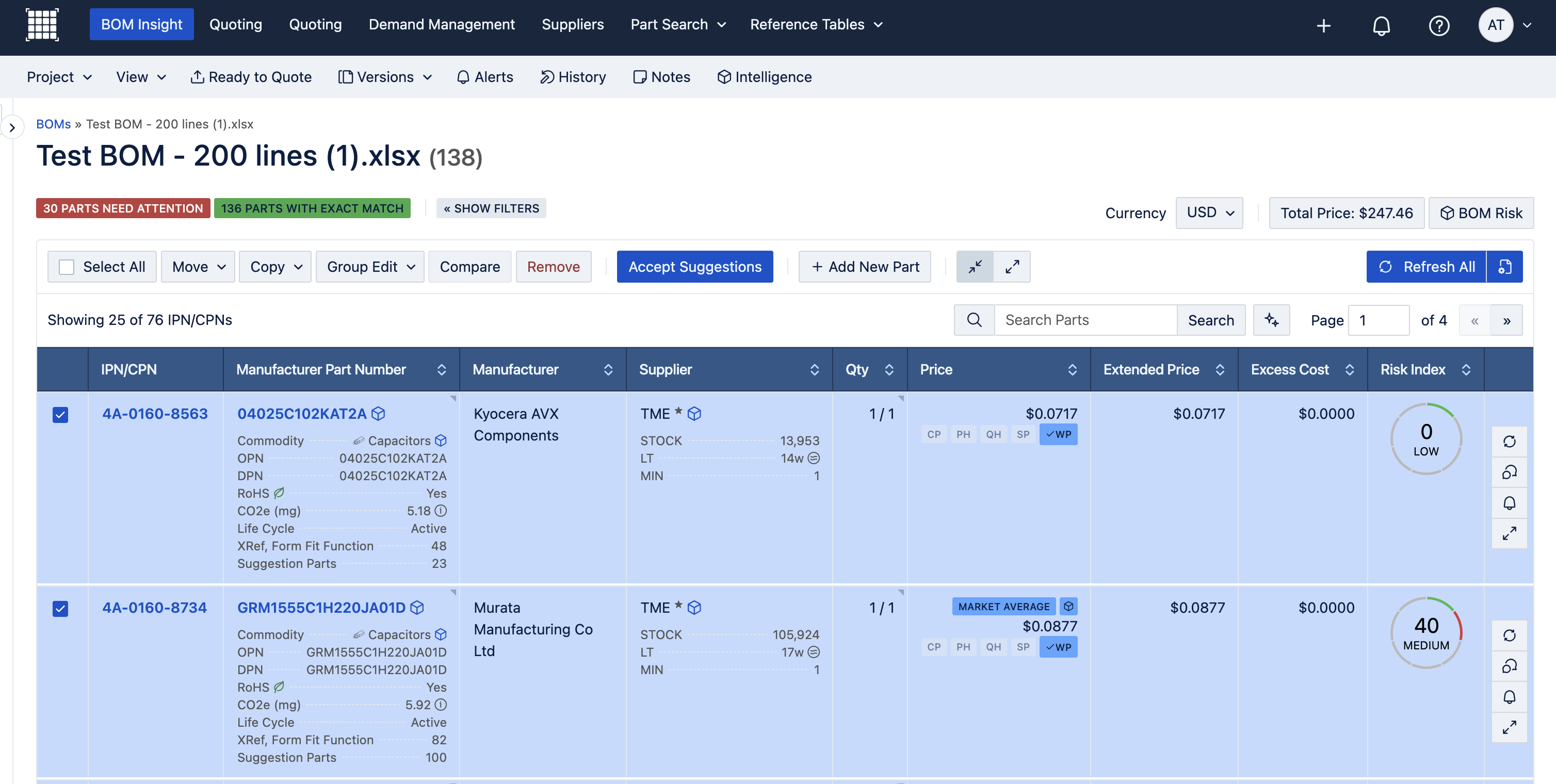This screenshot has height=784, width=1556.
Task: Expand the Group Edit dropdown
Action: tap(370, 266)
